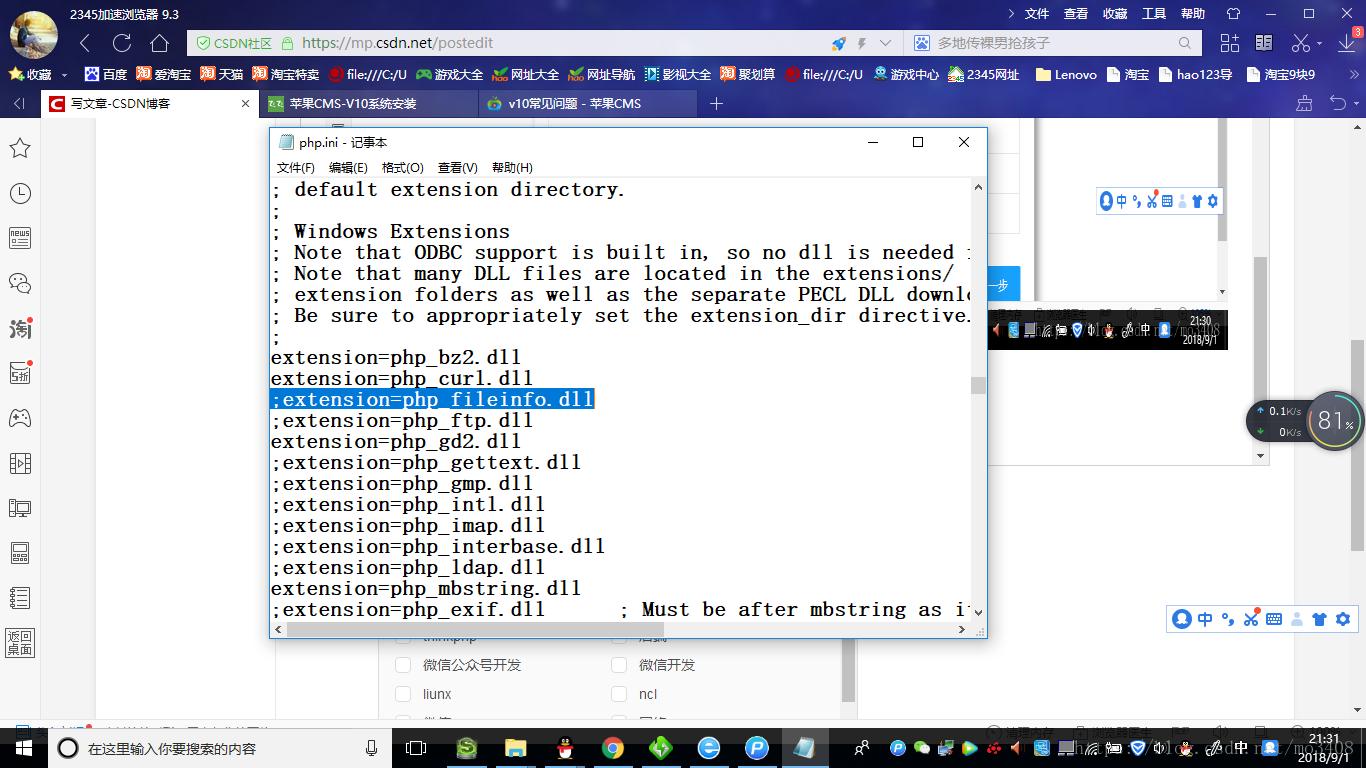Screen dimensions: 1366x768
Task: Expand the address bar dropdown chevron
Action: [885, 43]
